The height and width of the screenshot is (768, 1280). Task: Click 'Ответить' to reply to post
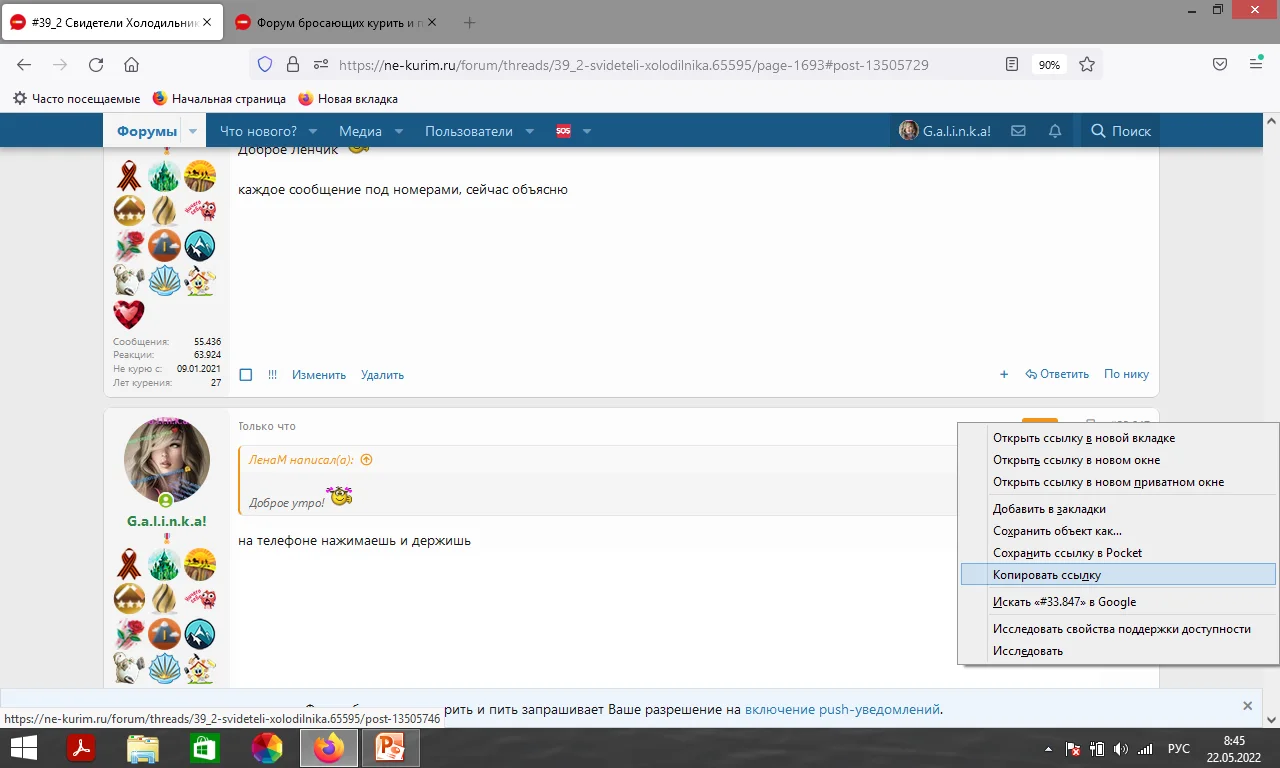tap(1057, 375)
